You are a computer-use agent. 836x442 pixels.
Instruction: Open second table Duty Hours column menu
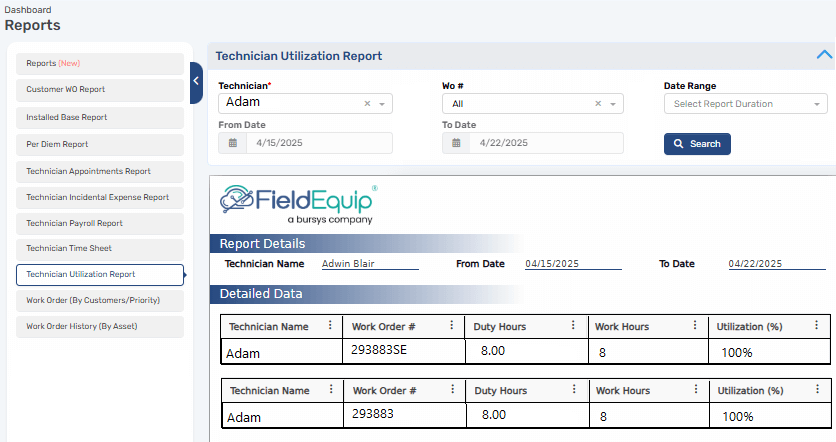tap(574, 389)
